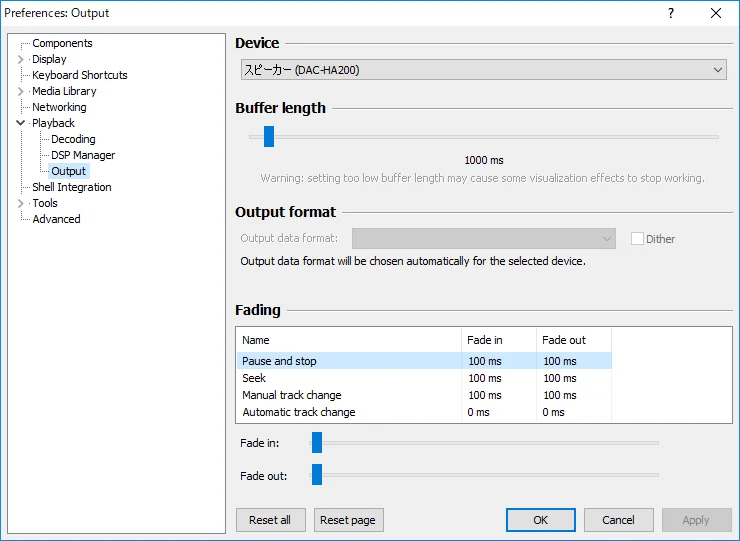Click the Cancel button
740x541 pixels.
point(618,520)
